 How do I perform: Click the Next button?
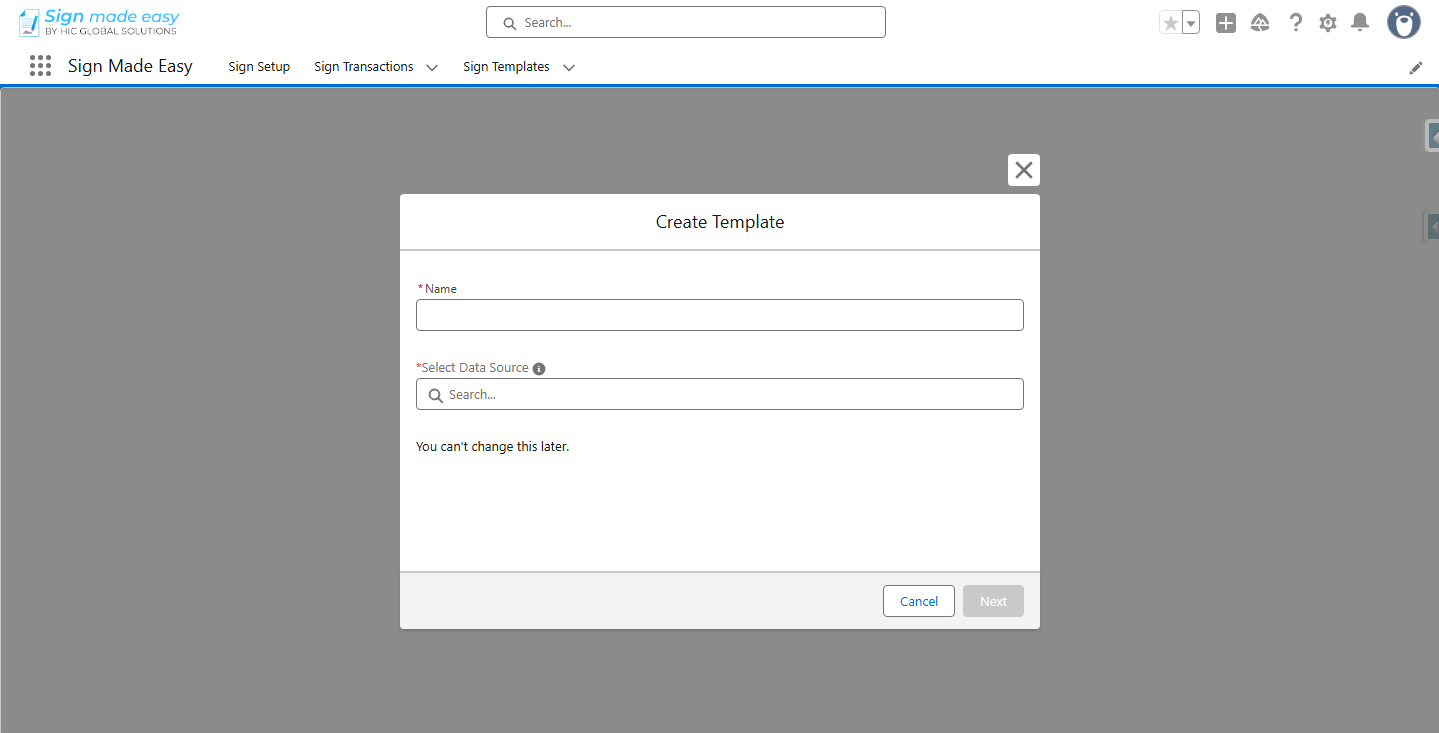tap(993, 601)
